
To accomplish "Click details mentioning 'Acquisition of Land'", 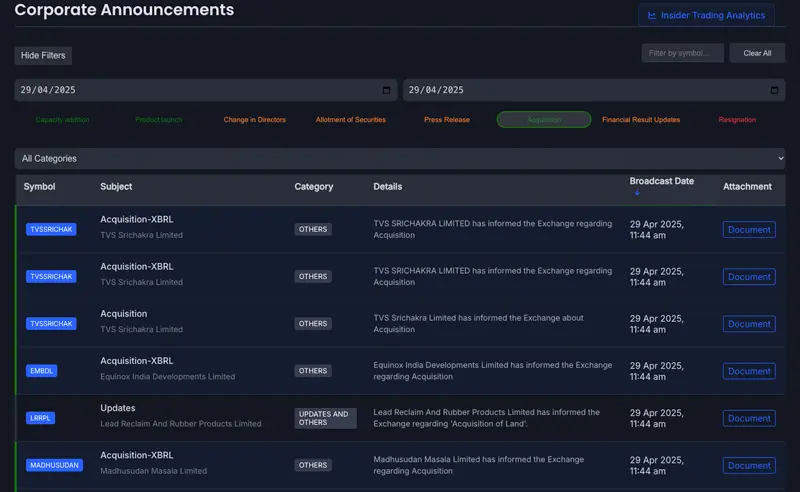I will pos(487,418).
